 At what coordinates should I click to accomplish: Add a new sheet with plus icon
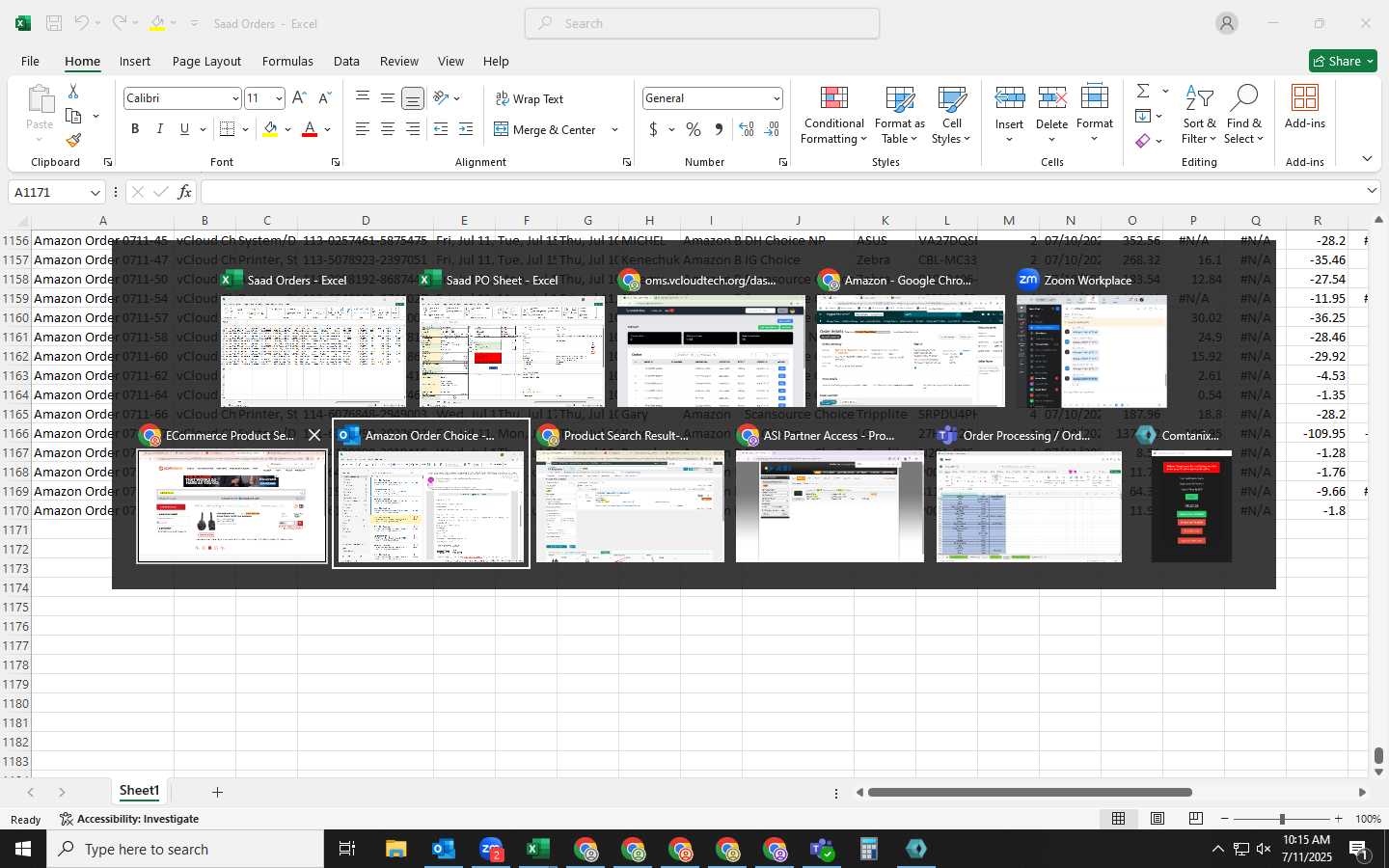tap(217, 792)
